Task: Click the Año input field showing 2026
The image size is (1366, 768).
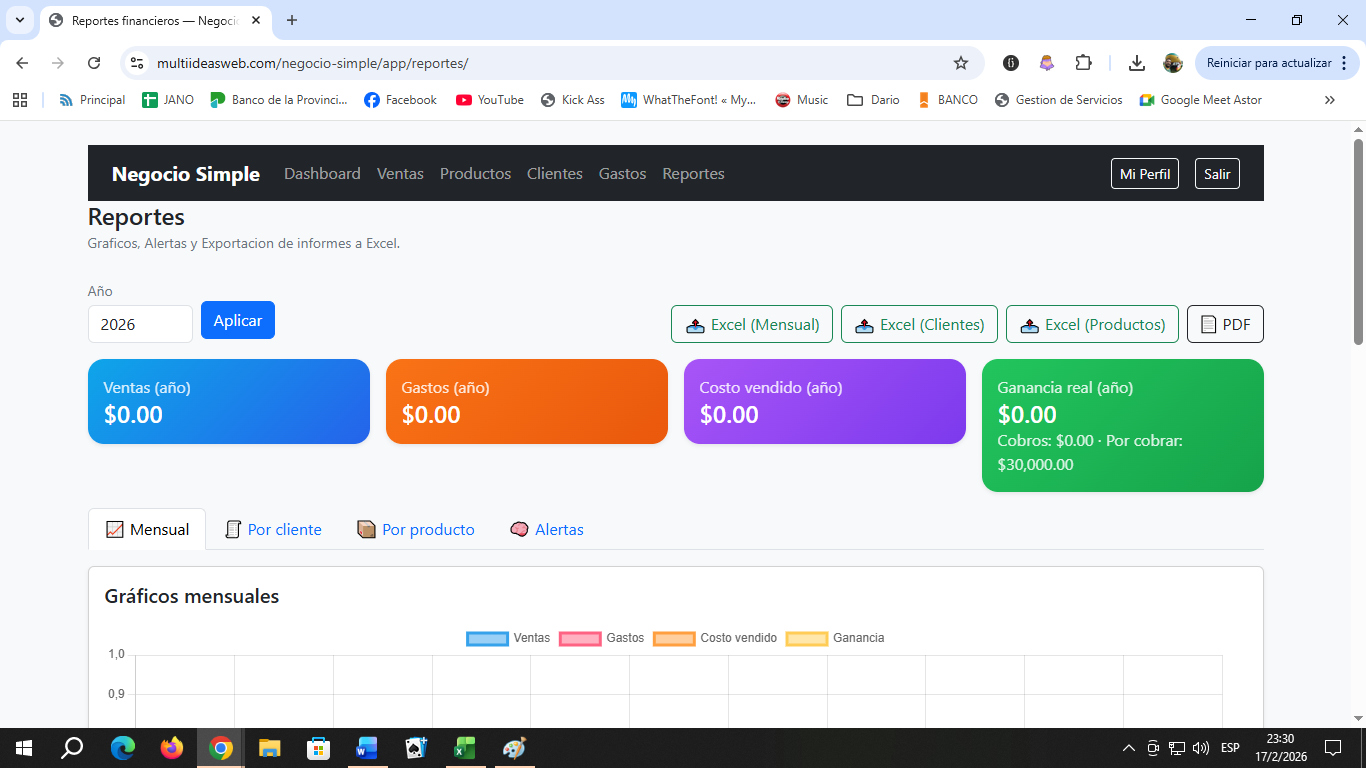Action: (x=140, y=324)
